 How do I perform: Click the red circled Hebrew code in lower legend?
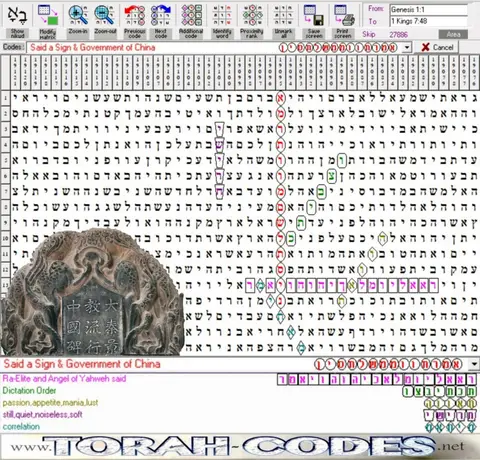[x=388, y=364]
